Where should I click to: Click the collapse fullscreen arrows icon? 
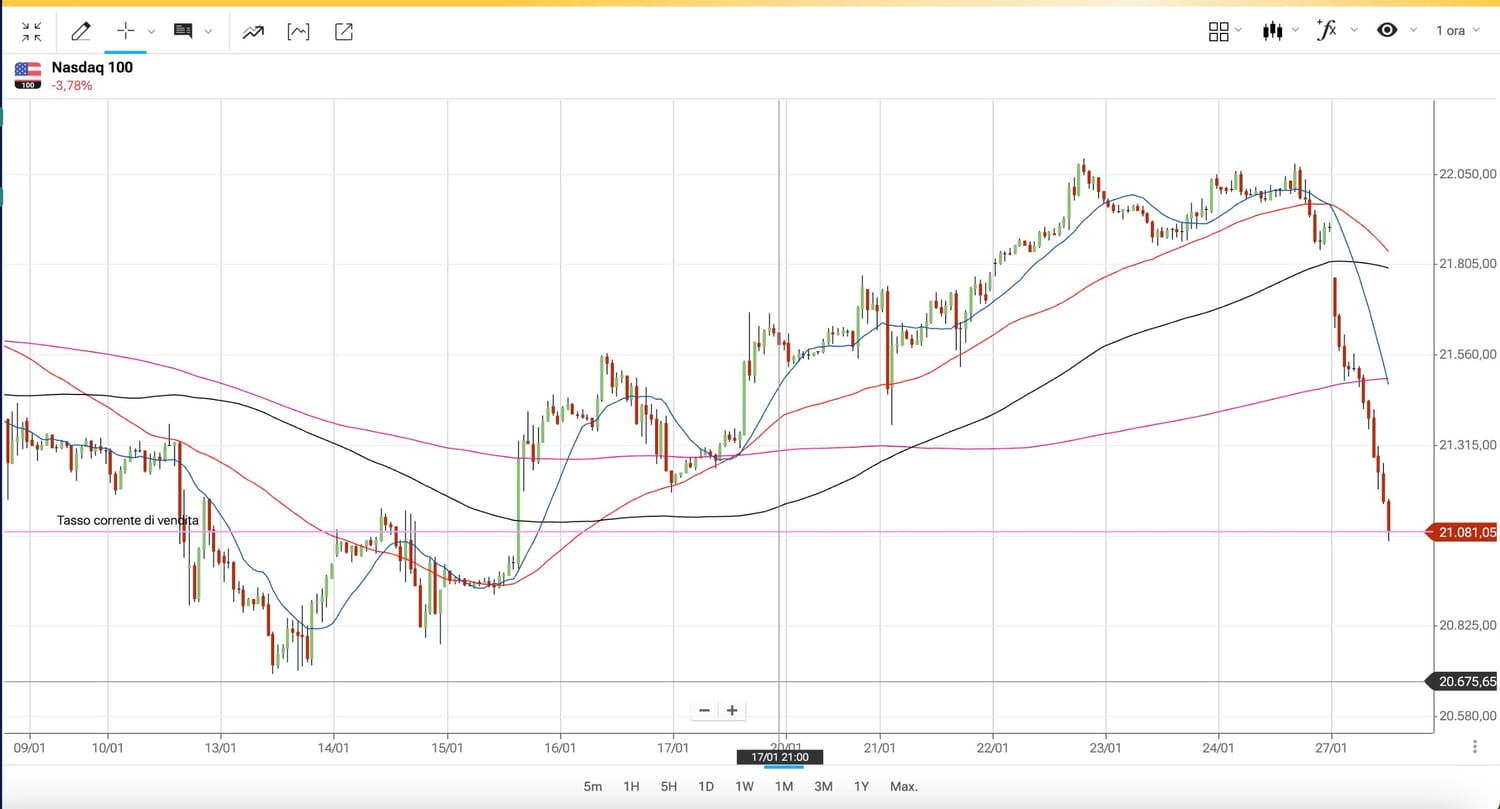coord(31,32)
